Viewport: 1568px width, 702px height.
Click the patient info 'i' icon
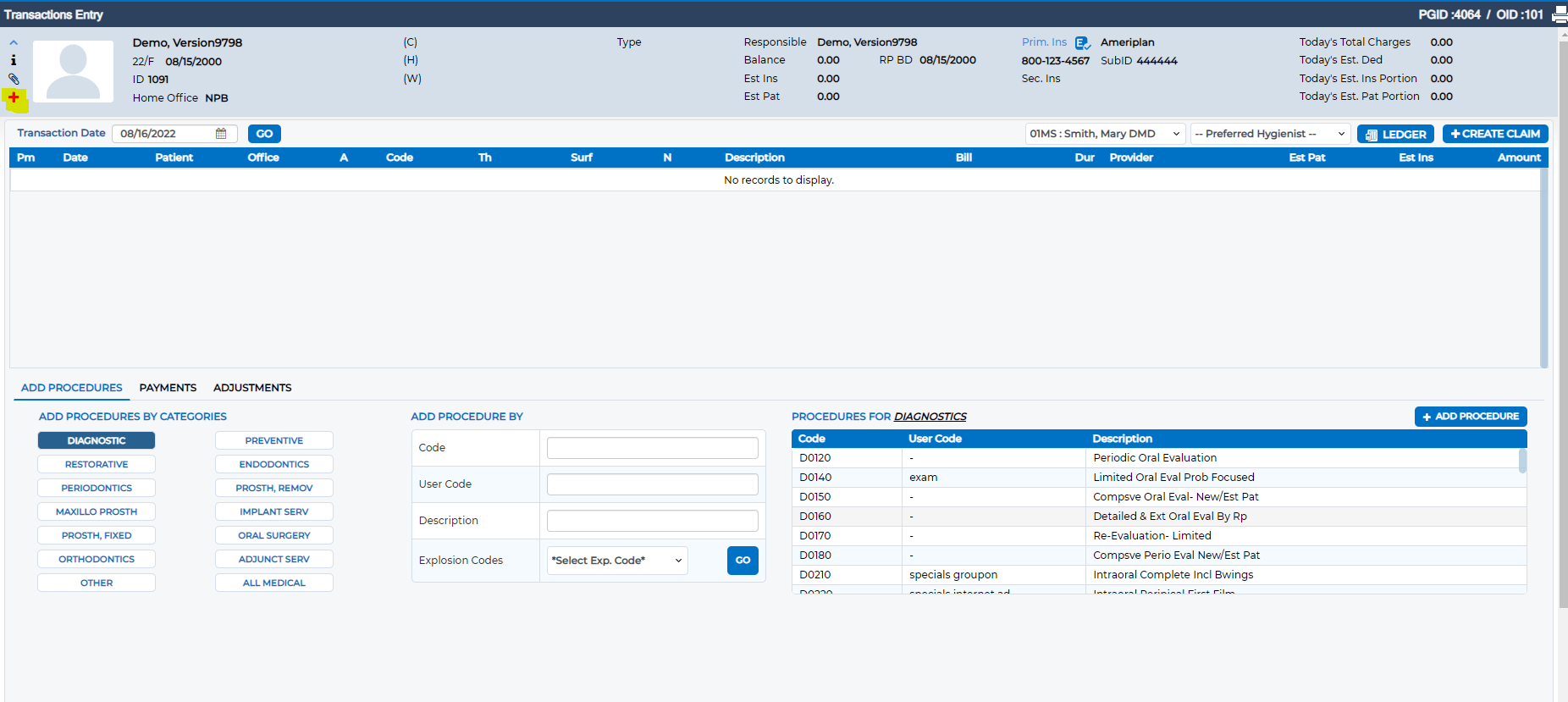click(14, 60)
